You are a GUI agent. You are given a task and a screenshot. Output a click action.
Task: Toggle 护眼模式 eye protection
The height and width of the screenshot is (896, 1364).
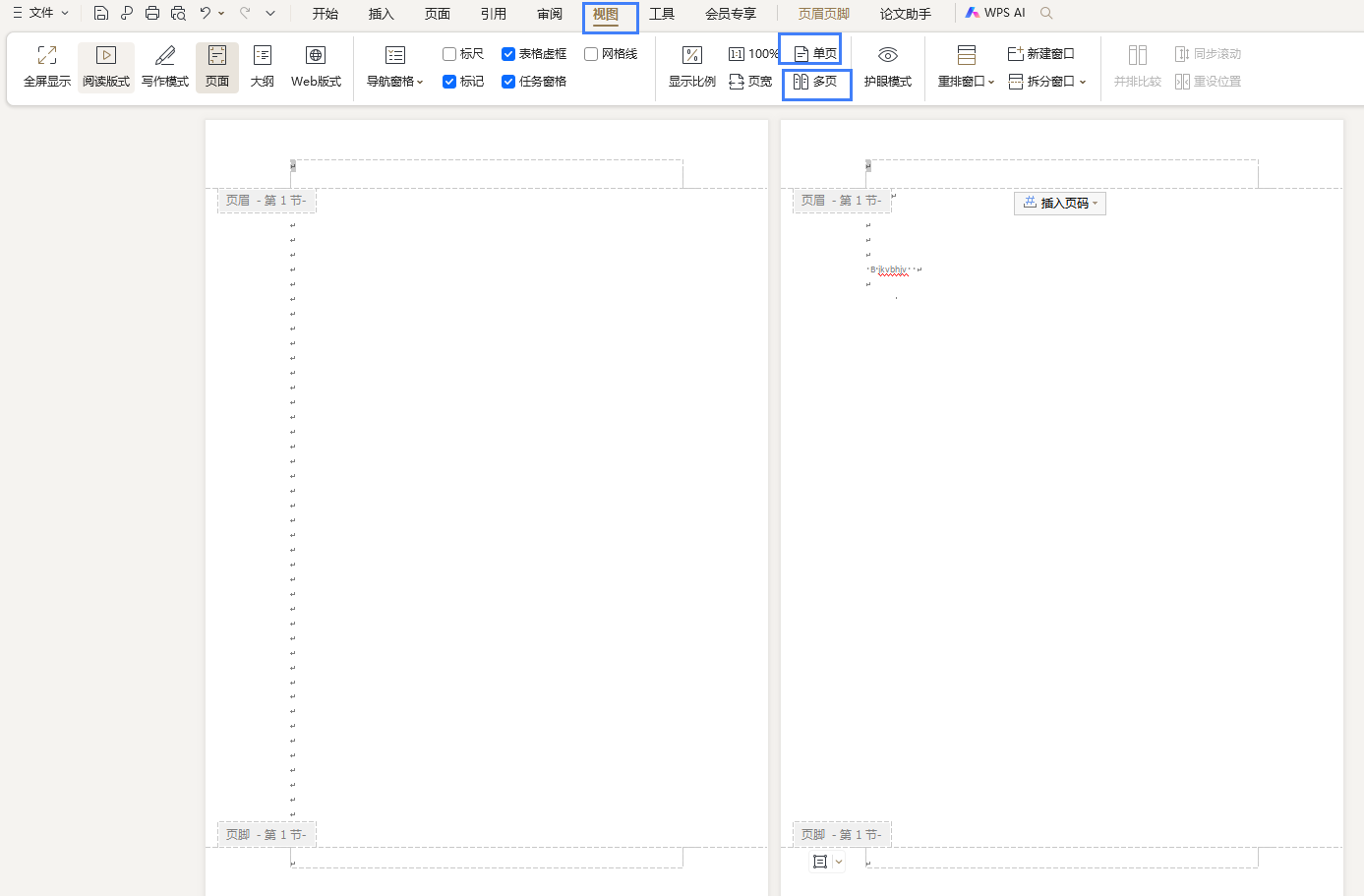(x=888, y=67)
